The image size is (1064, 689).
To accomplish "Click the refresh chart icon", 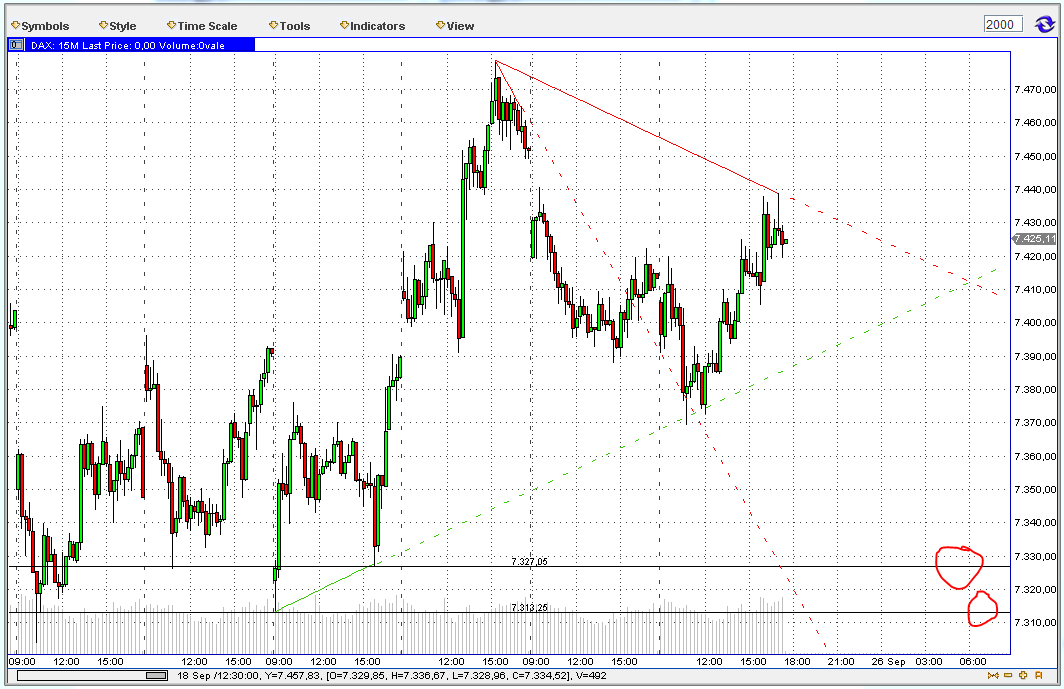I will [1044, 25].
